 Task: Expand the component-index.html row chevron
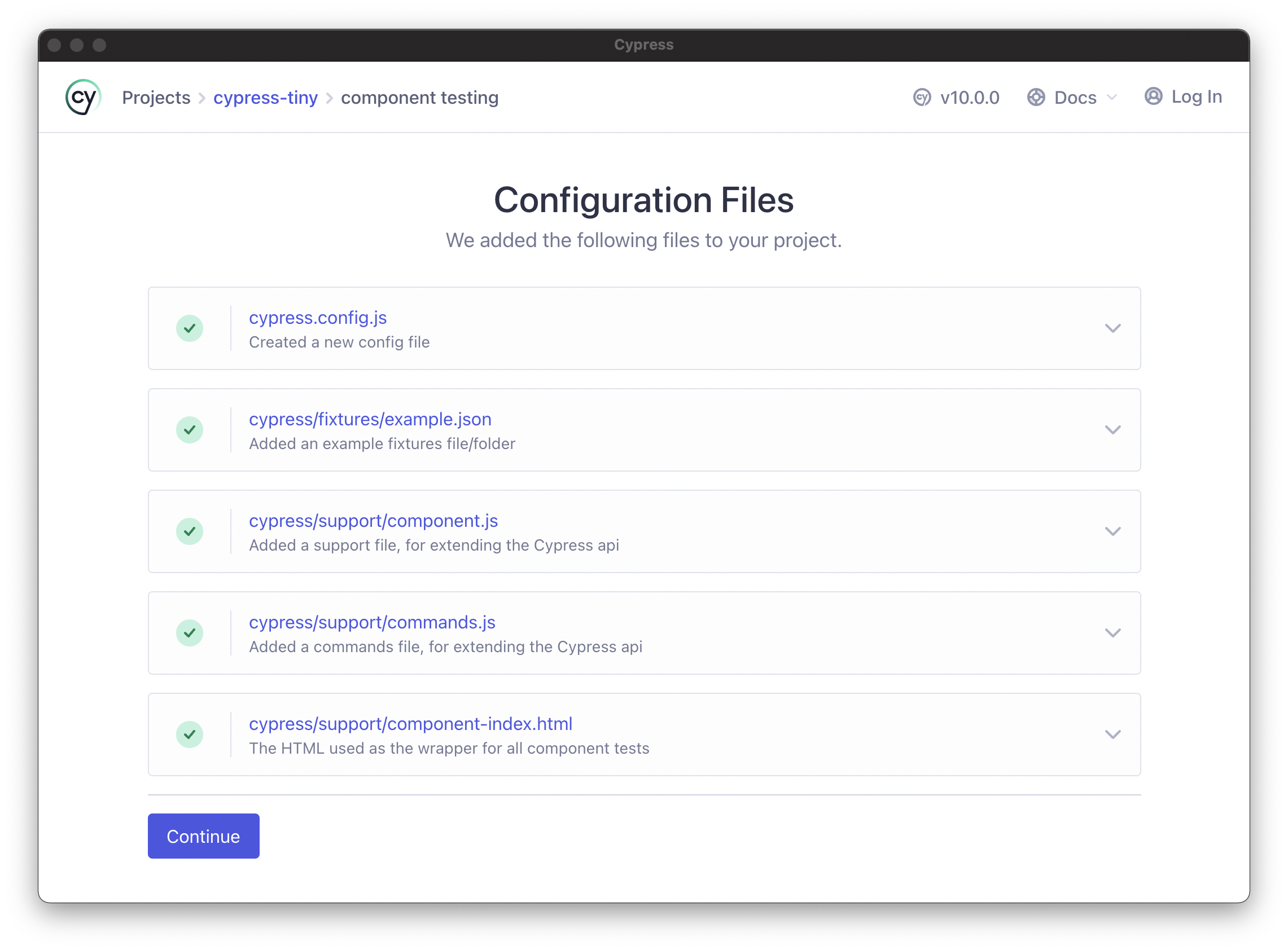(1112, 735)
